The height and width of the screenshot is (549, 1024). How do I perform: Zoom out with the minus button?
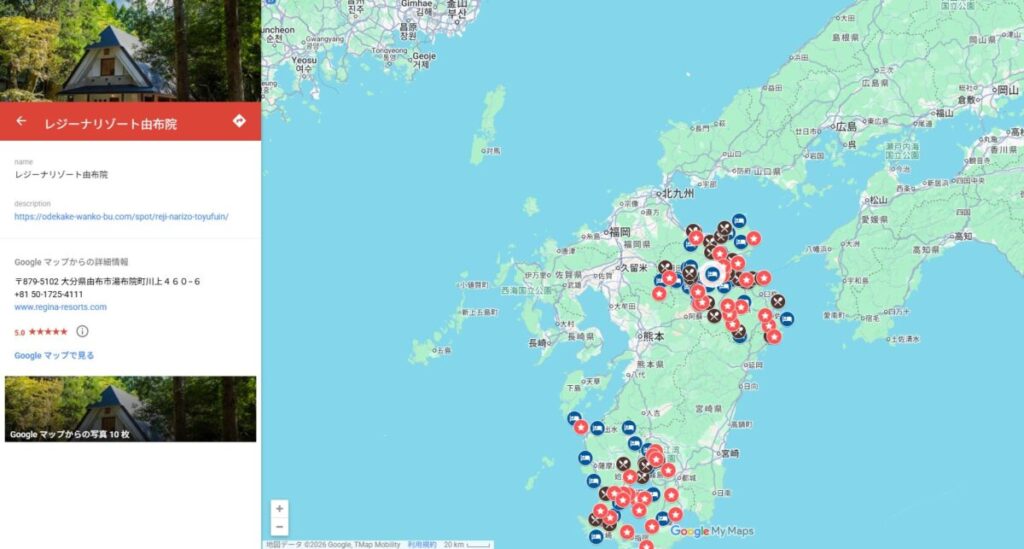[x=279, y=527]
